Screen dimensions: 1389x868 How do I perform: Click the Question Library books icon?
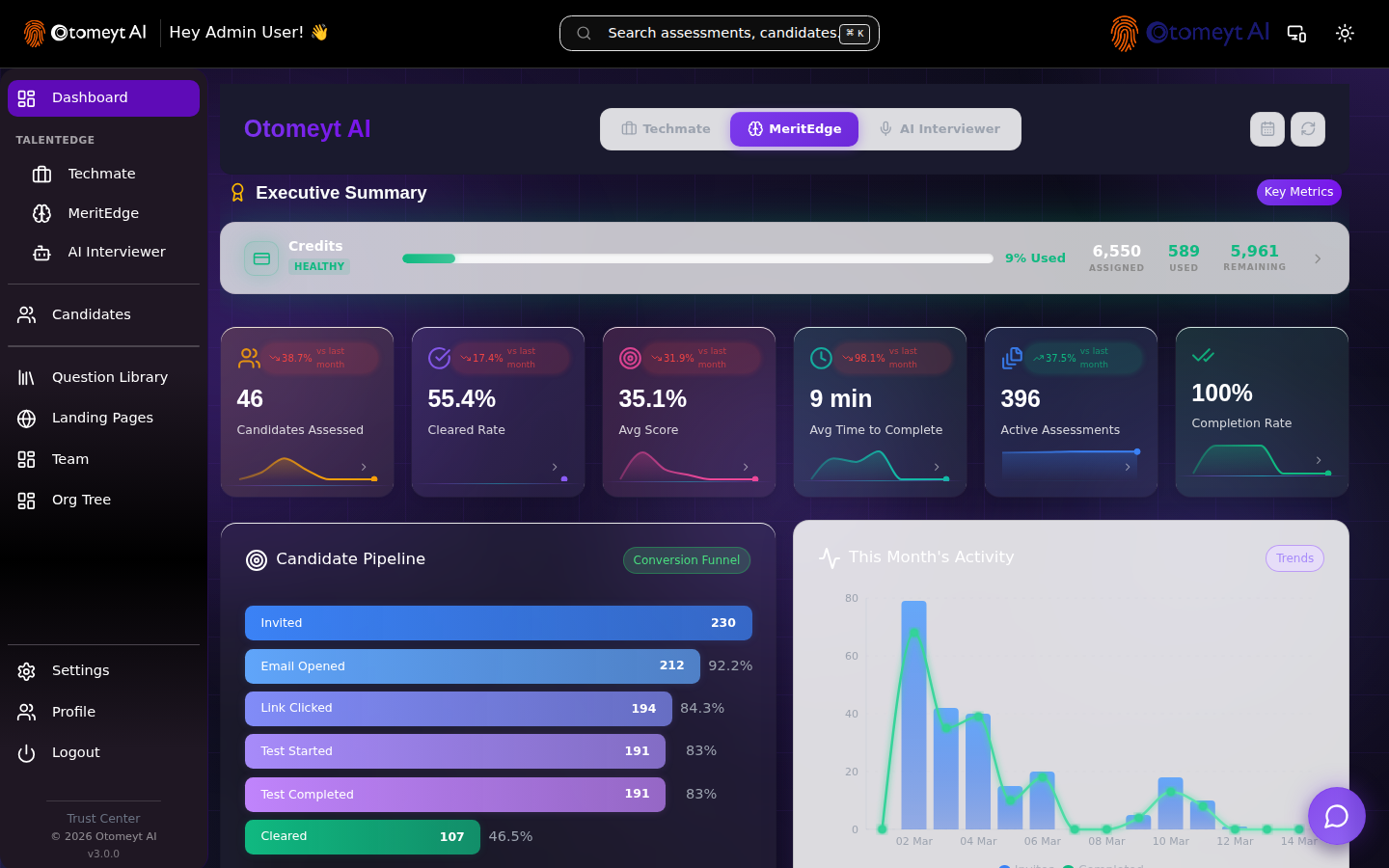tap(26, 378)
